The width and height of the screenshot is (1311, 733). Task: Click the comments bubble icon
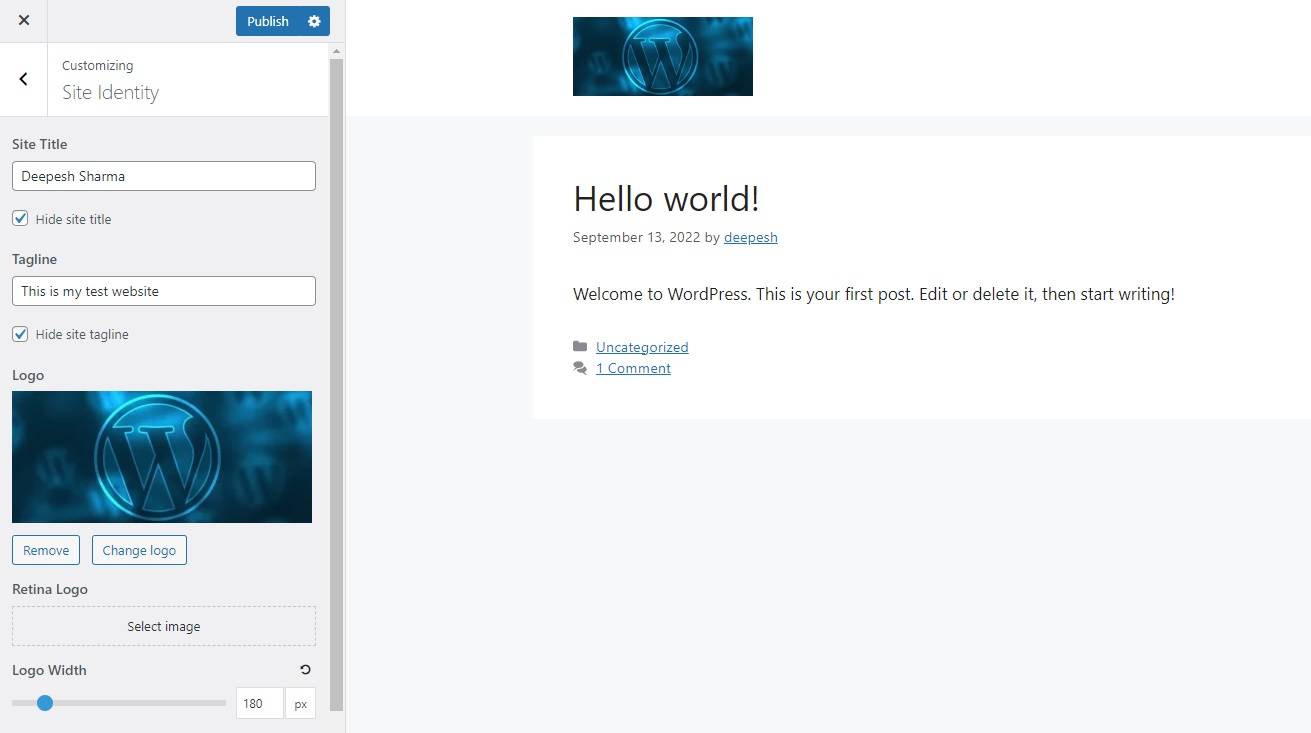580,368
